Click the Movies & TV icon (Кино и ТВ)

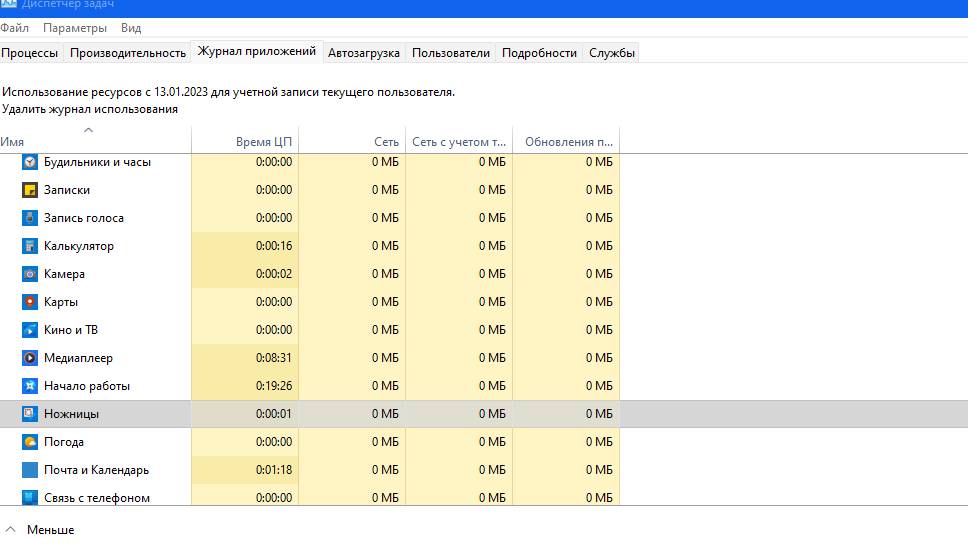click(x=30, y=330)
